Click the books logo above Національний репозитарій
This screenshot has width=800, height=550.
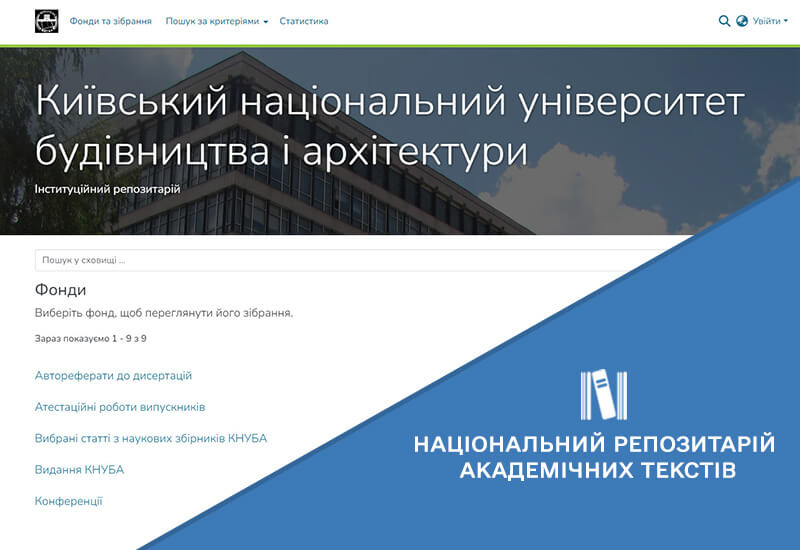[x=604, y=394]
